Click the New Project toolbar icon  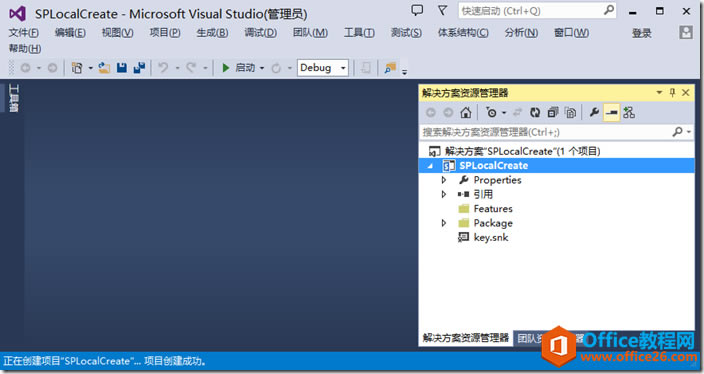[x=77, y=68]
